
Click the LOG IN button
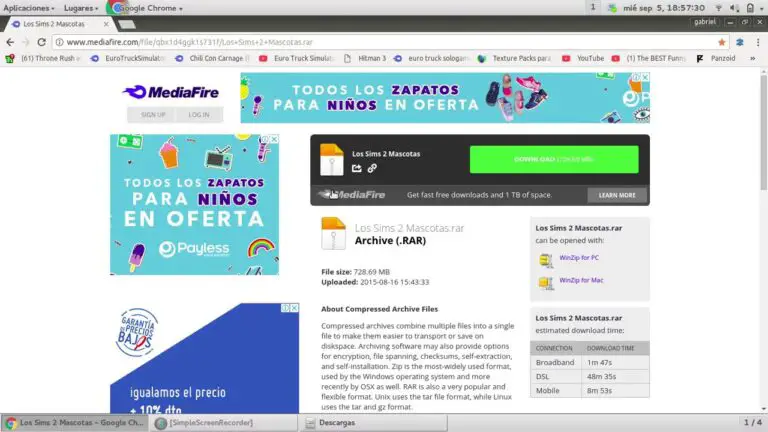[x=199, y=115]
